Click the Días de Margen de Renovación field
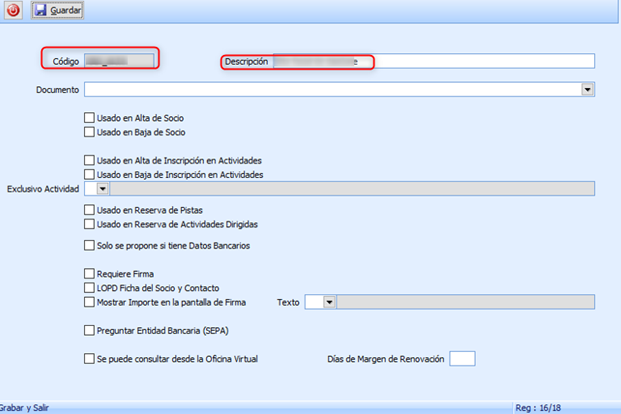The image size is (621, 414). [x=462, y=358]
